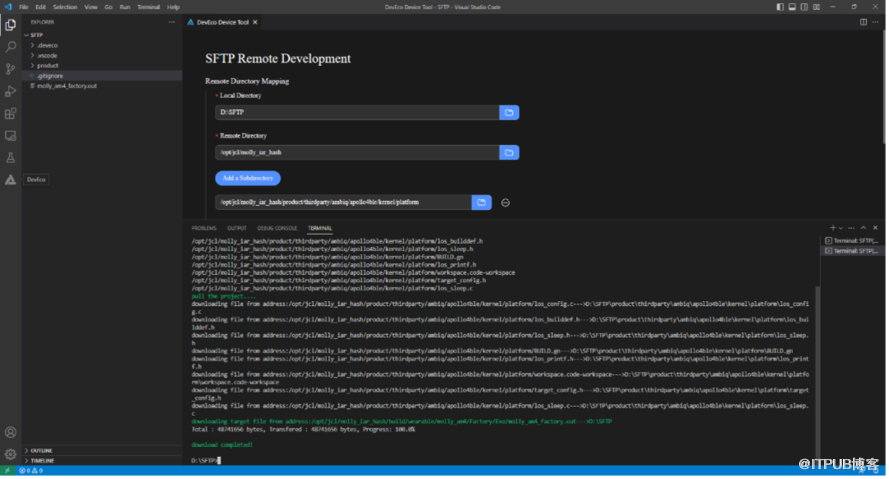Viewport: 889px width, 479px height.
Task: Switch to the TERMINAL panel tab
Action: [320, 229]
